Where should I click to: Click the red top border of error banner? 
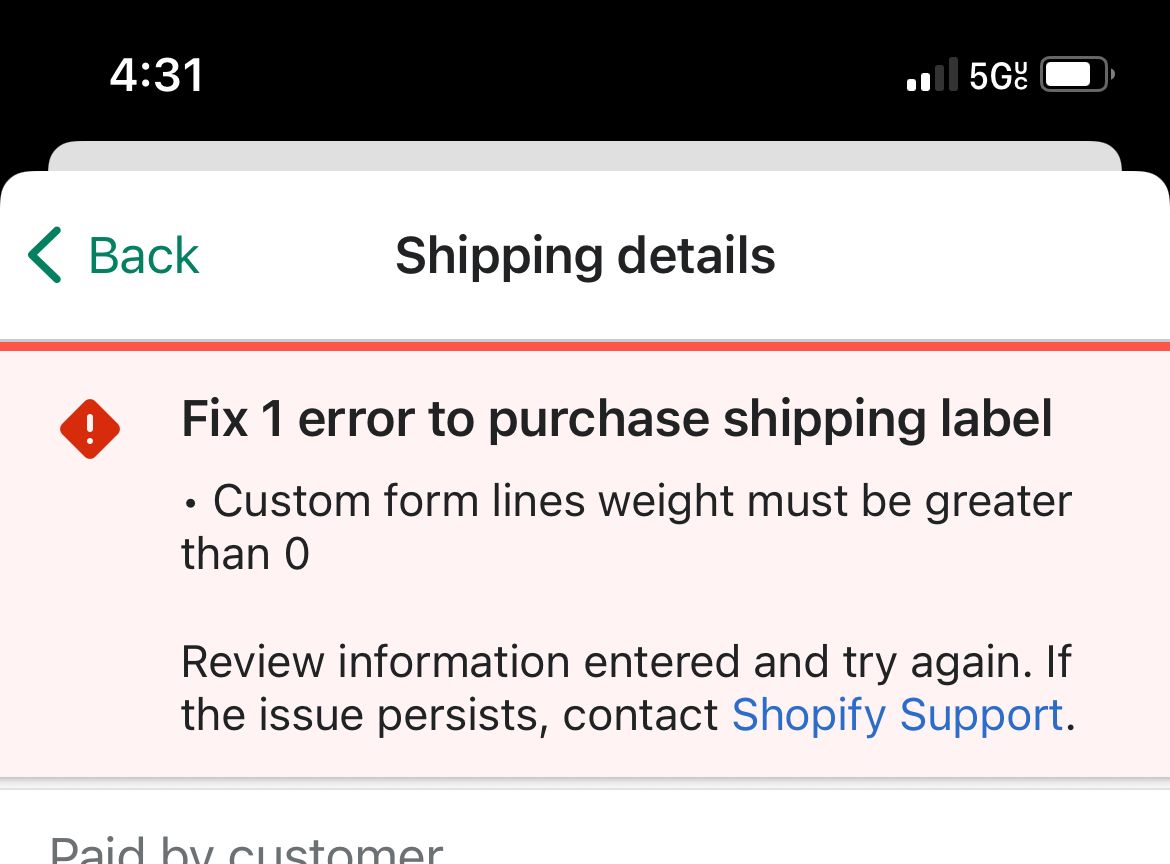(x=584, y=346)
